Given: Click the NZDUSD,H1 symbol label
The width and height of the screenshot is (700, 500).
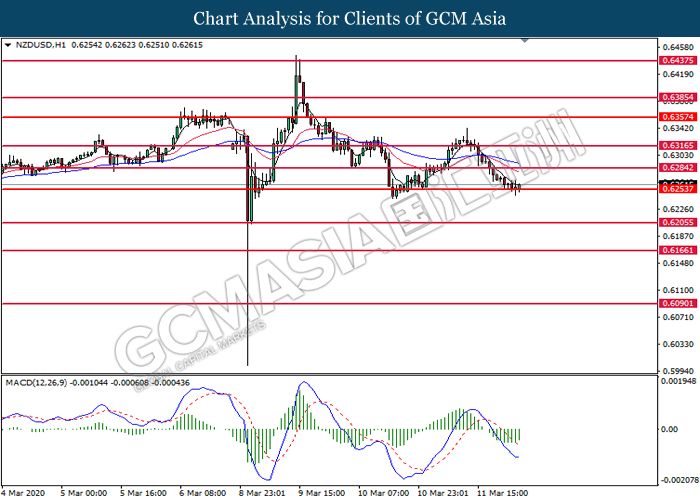Looking at the screenshot, I should (x=38, y=46).
